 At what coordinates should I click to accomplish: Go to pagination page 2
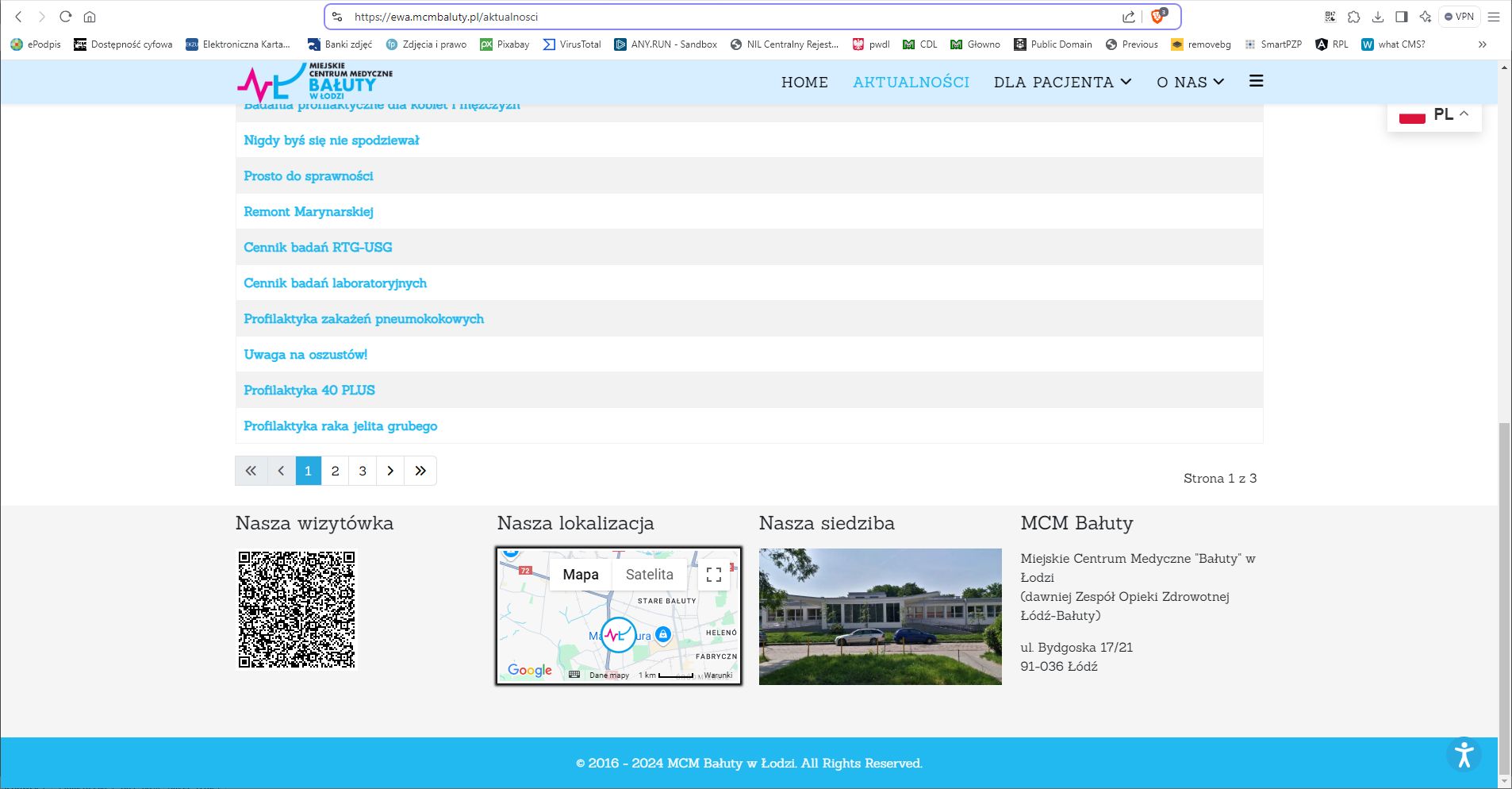coord(335,471)
